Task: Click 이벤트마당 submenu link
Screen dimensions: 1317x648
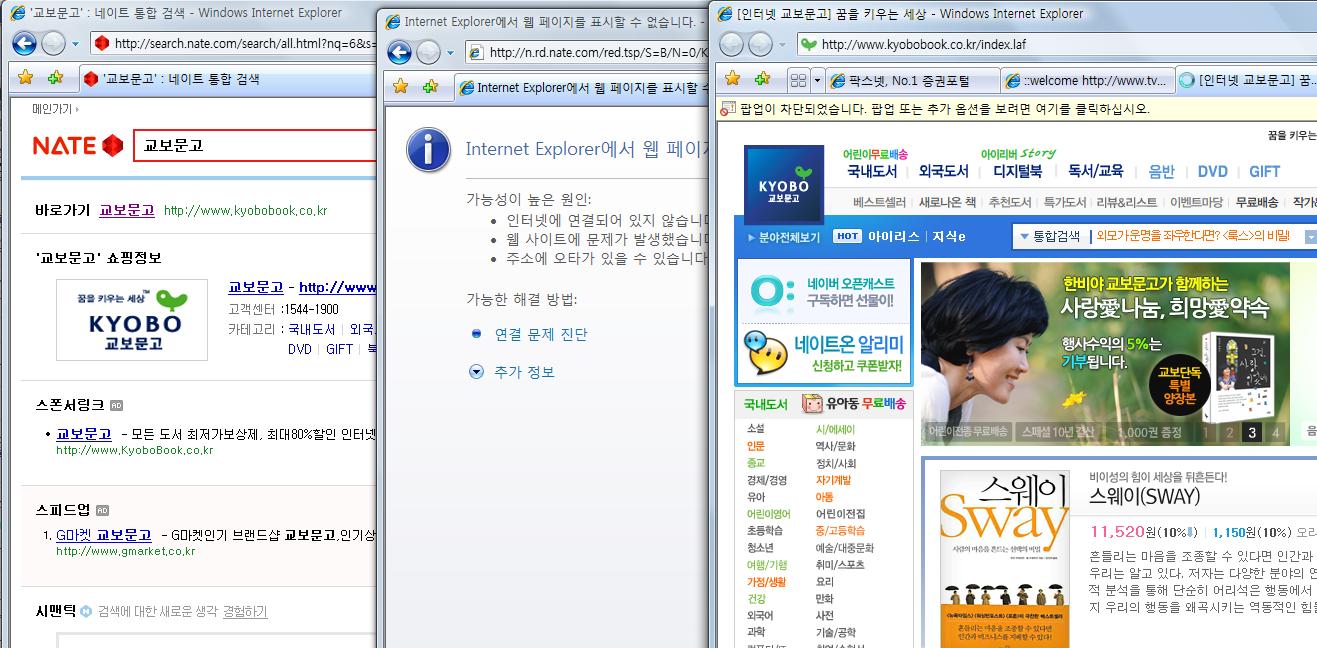Action: [x=1196, y=202]
